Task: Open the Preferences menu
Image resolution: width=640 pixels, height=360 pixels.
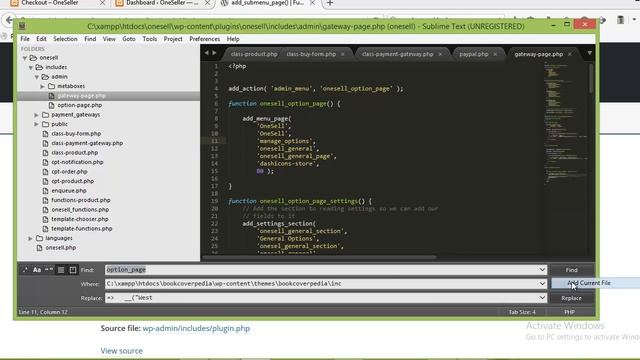Action: (204, 39)
